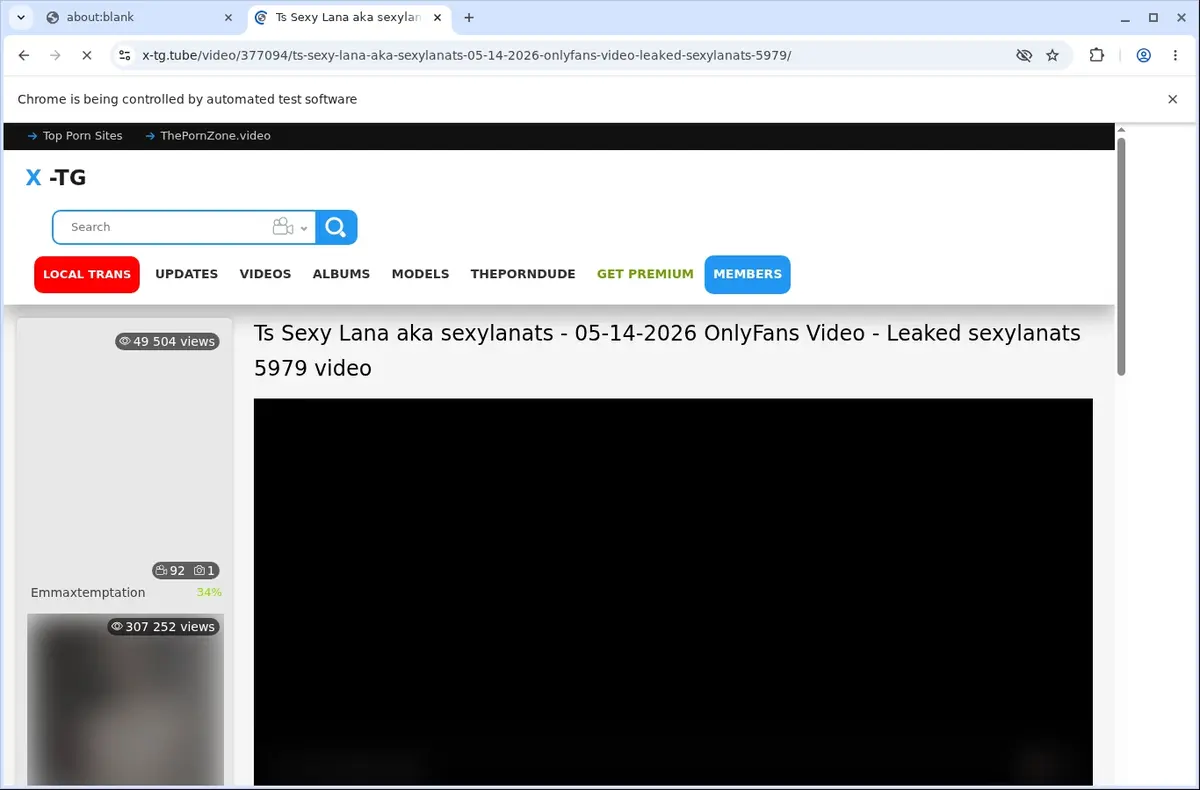Viewport: 1200px width, 790px height.
Task: Click the blue magnifier search button
Action: click(x=336, y=227)
